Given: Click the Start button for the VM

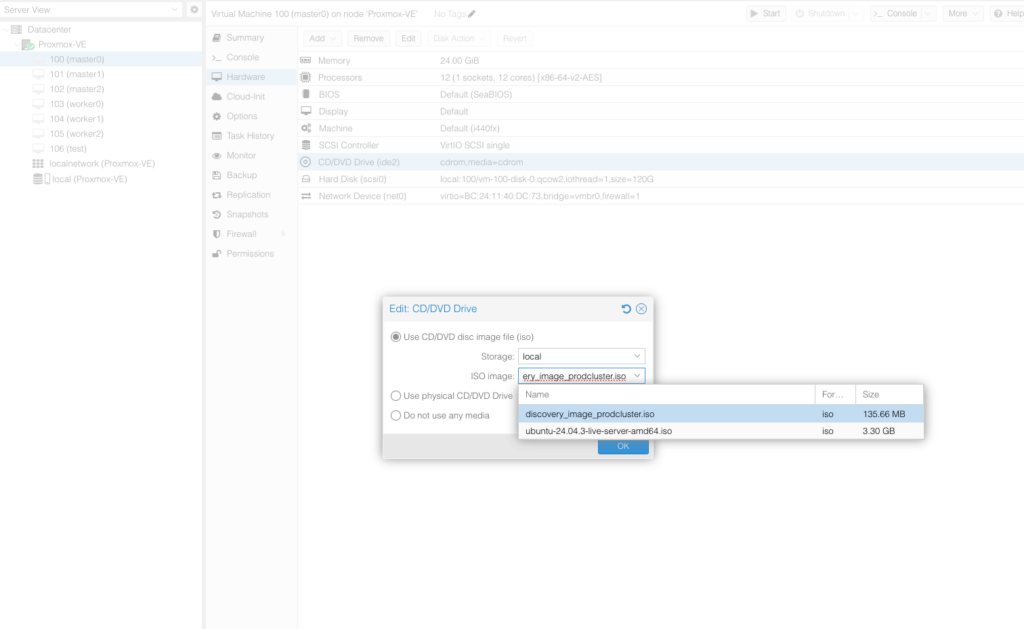Looking at the screenshot, I should (766, 14).
